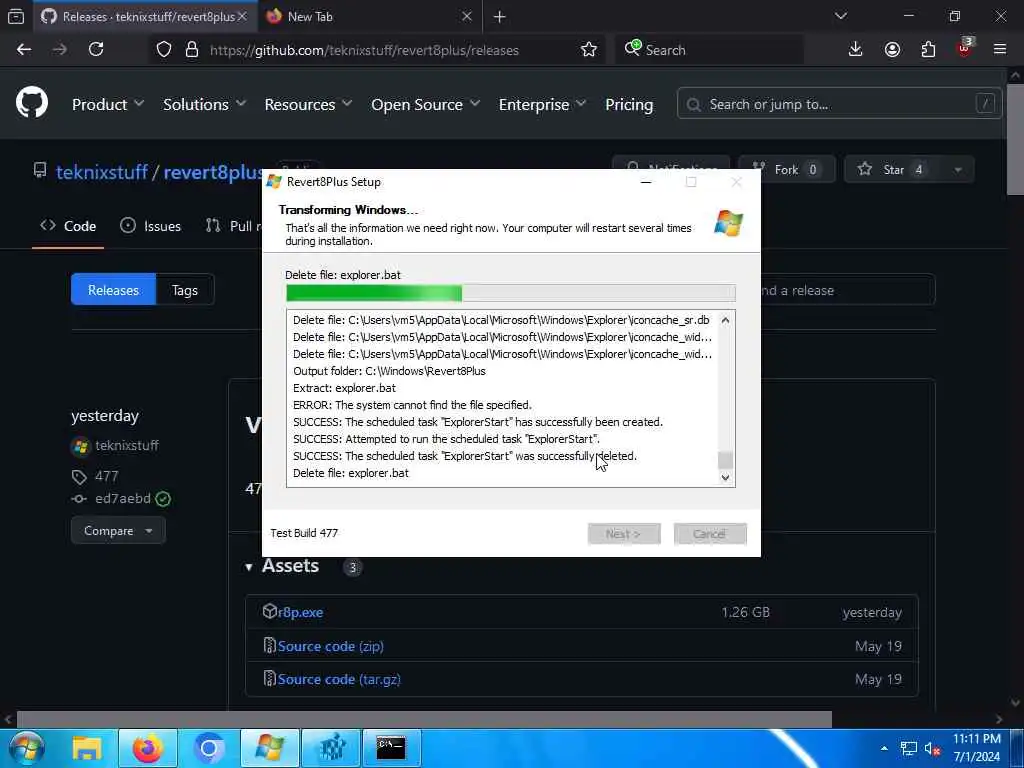Viewport: 1024px width, 768px height.
Task: Open uBlock extension icon with badge
Action: [965, 48]
